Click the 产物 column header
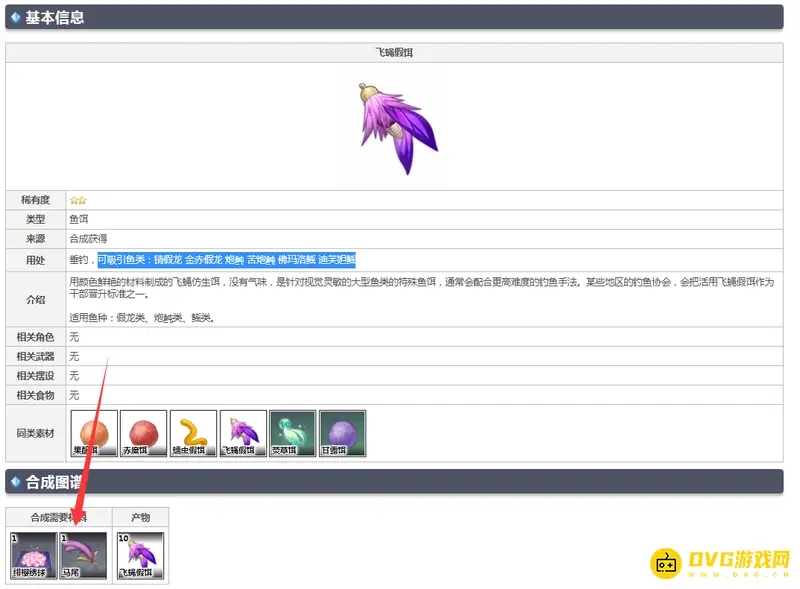800x589 pixels. [x=140, y=517]
